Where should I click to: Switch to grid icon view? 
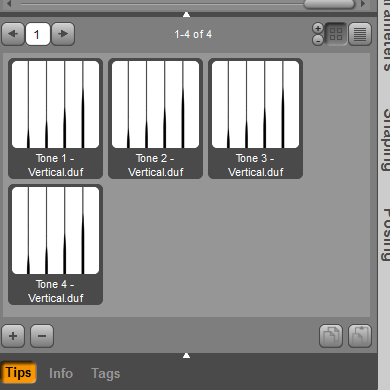pos(336,34)
